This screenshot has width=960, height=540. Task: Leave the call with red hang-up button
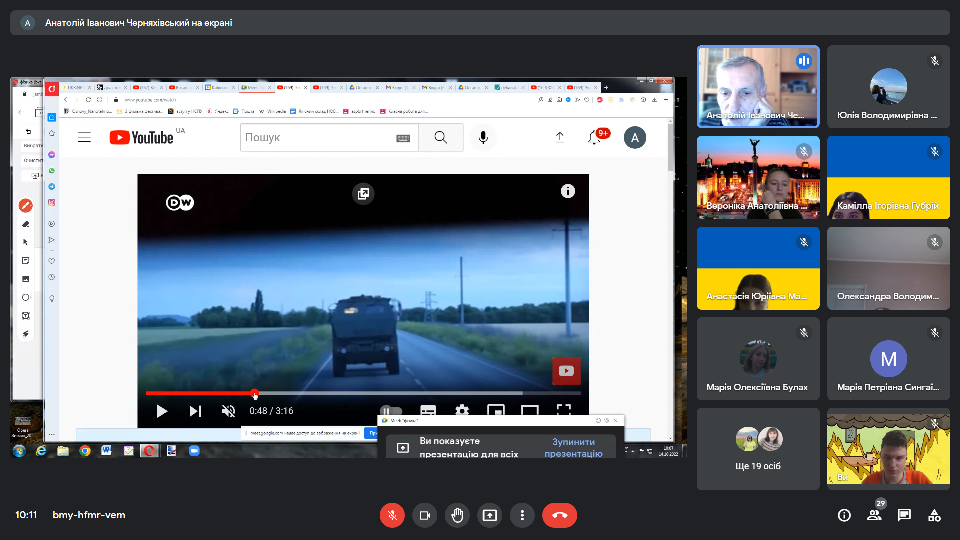[559, 515]
